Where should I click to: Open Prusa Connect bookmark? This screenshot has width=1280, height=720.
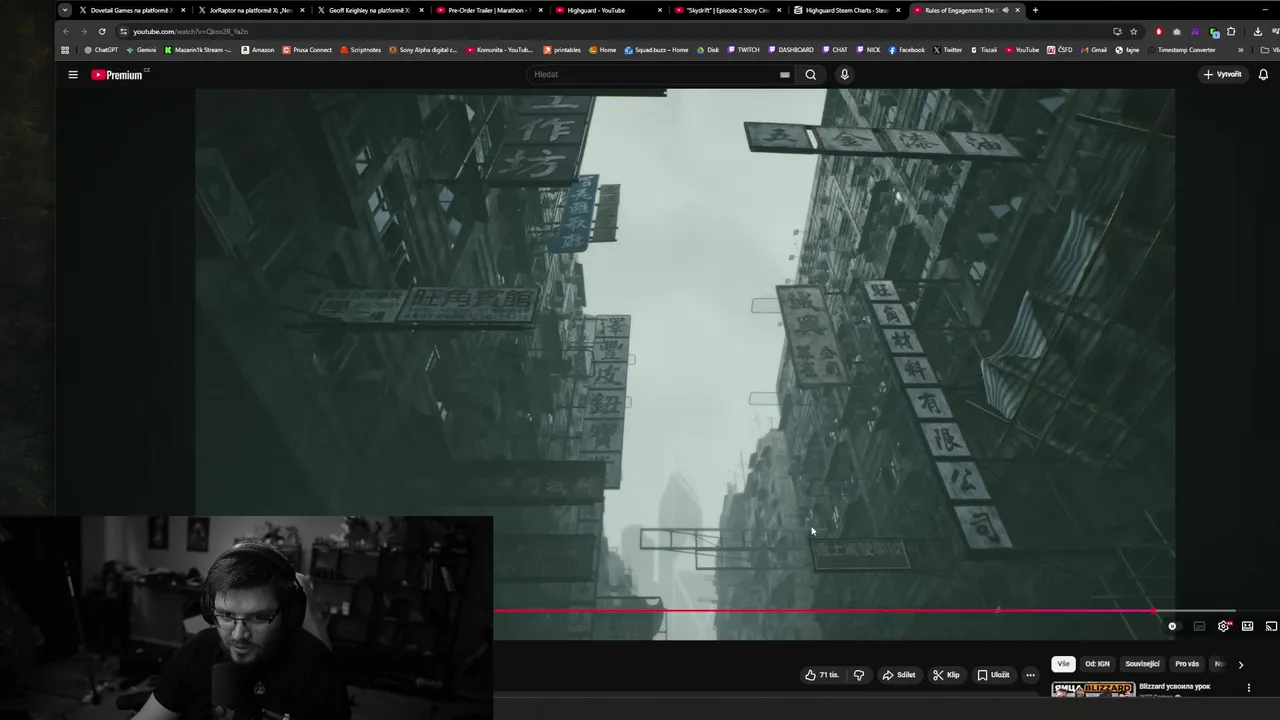click(x=307, y=50)
